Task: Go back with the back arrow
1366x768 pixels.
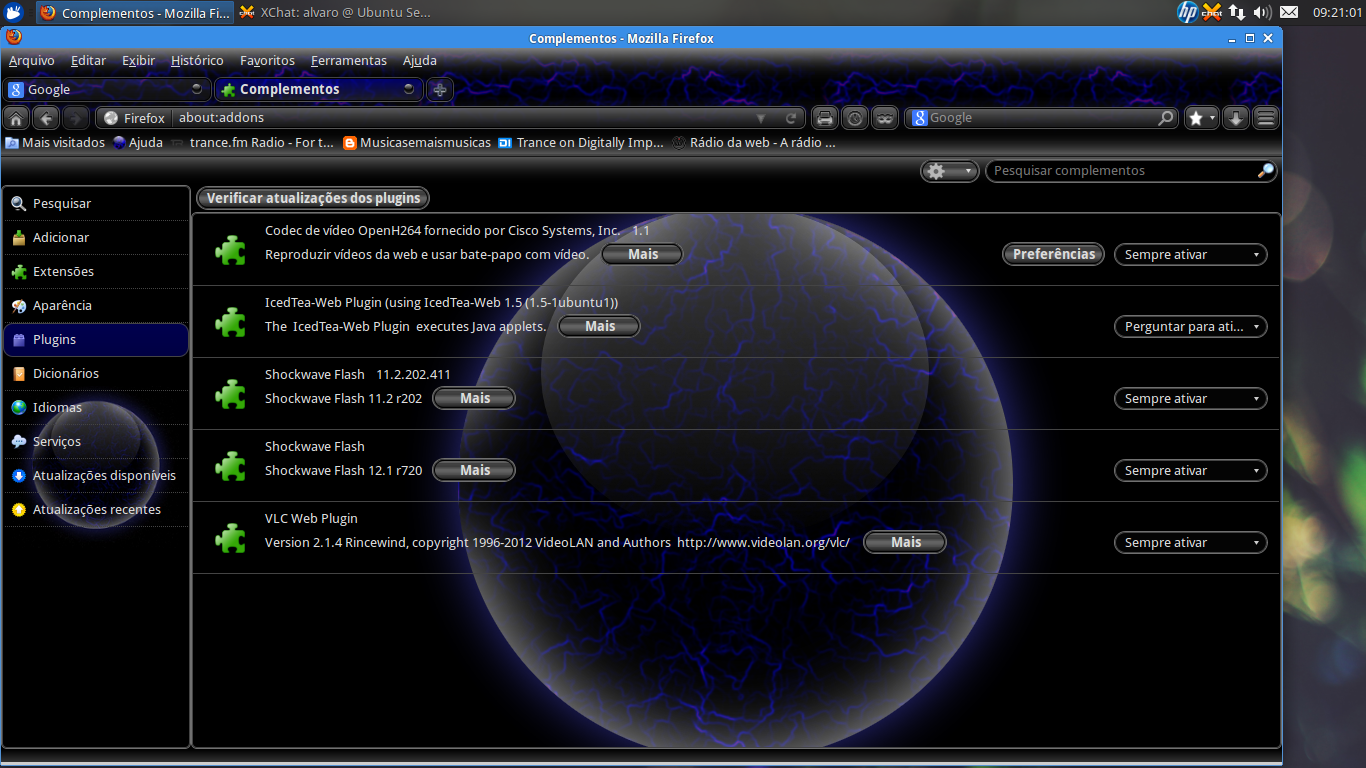Action: pyautogui.click(x=46, y=118)
